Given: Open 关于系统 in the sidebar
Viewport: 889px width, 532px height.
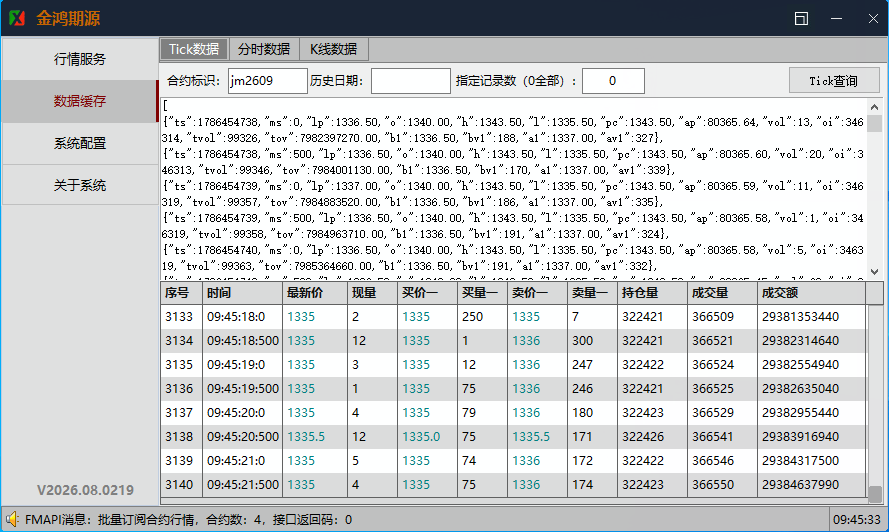Looking at the screenshot, I should 80,185.
